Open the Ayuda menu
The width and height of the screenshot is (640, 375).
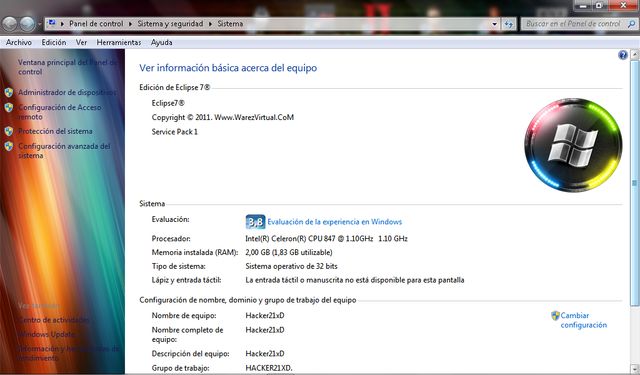point(162,42)
